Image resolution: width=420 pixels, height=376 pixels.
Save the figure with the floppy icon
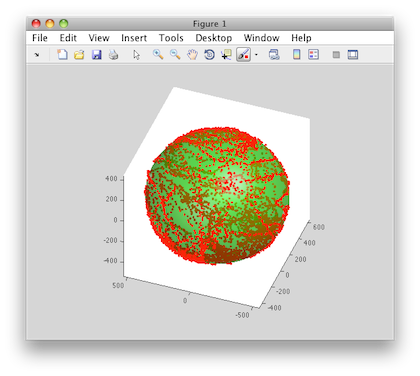[96, 54]
